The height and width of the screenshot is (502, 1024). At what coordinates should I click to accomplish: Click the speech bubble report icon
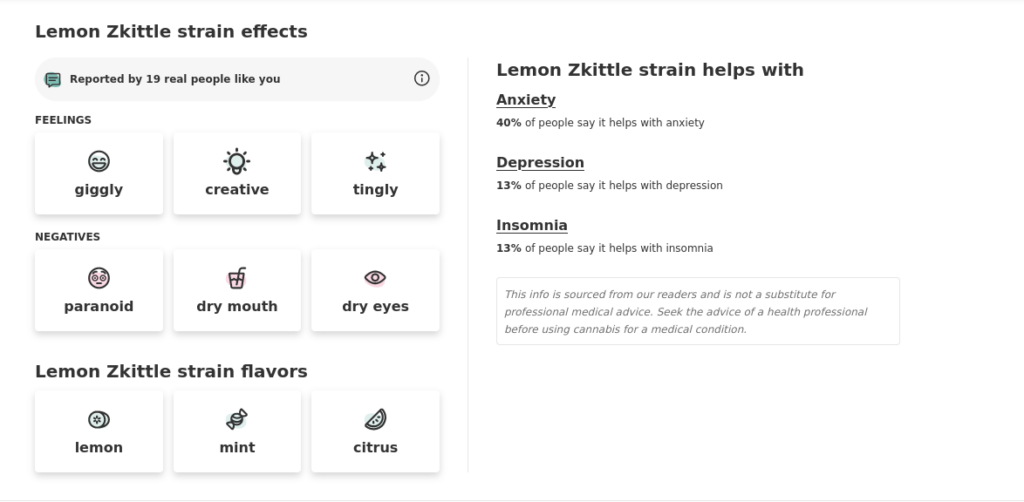(x=53, y=80)
